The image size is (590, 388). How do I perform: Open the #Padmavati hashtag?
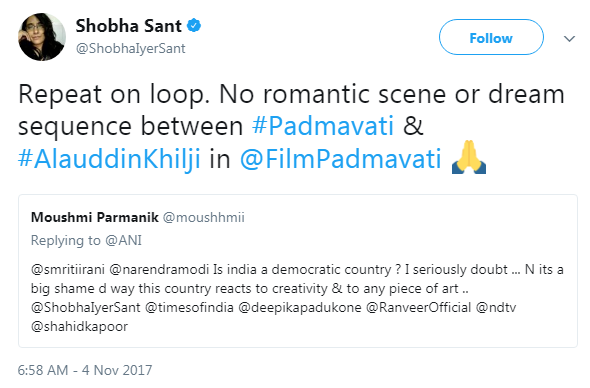coord(323,126)
